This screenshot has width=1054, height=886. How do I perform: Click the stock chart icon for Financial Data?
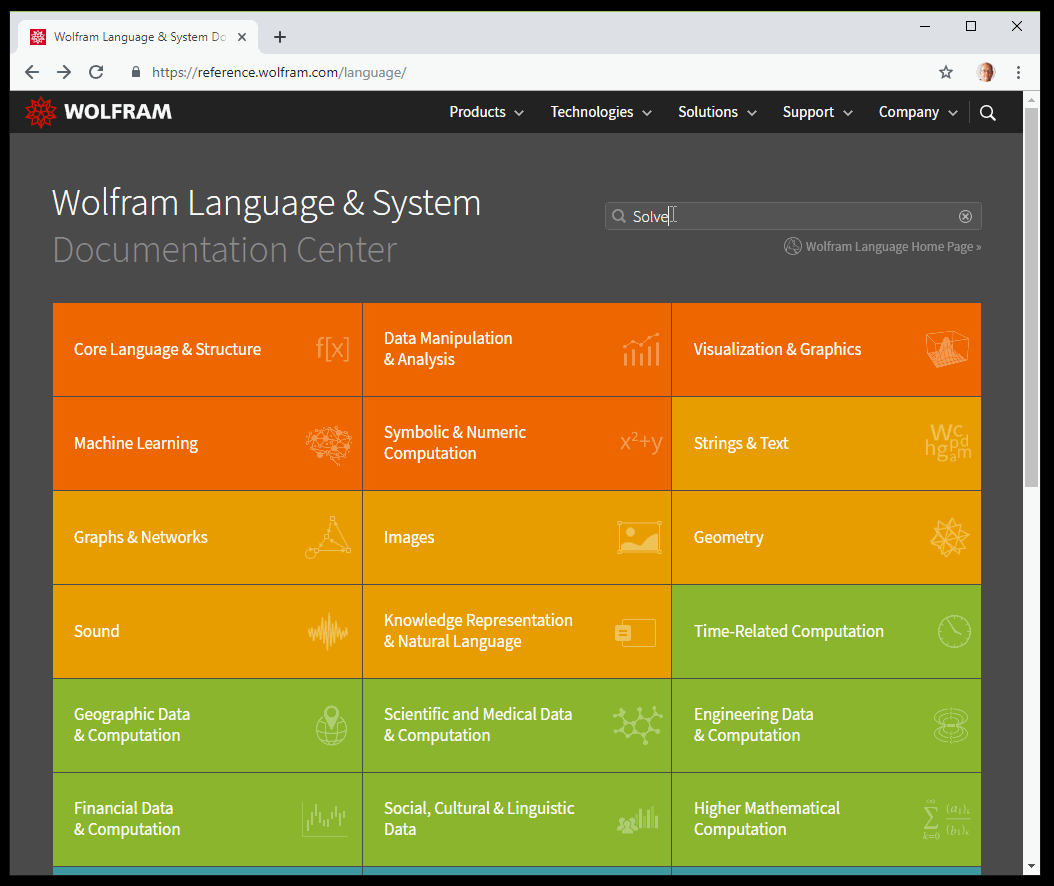coord(325,819)
